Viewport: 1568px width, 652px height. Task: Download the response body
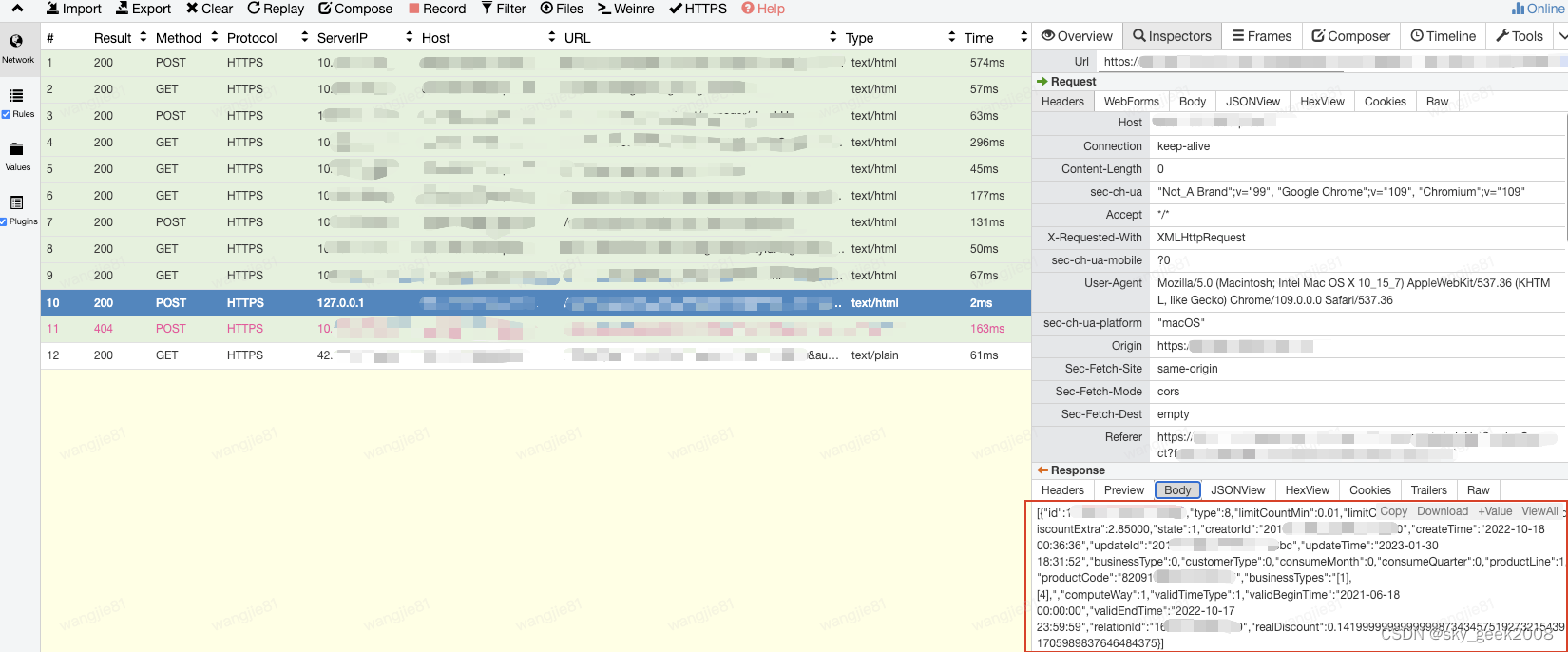1443,511
